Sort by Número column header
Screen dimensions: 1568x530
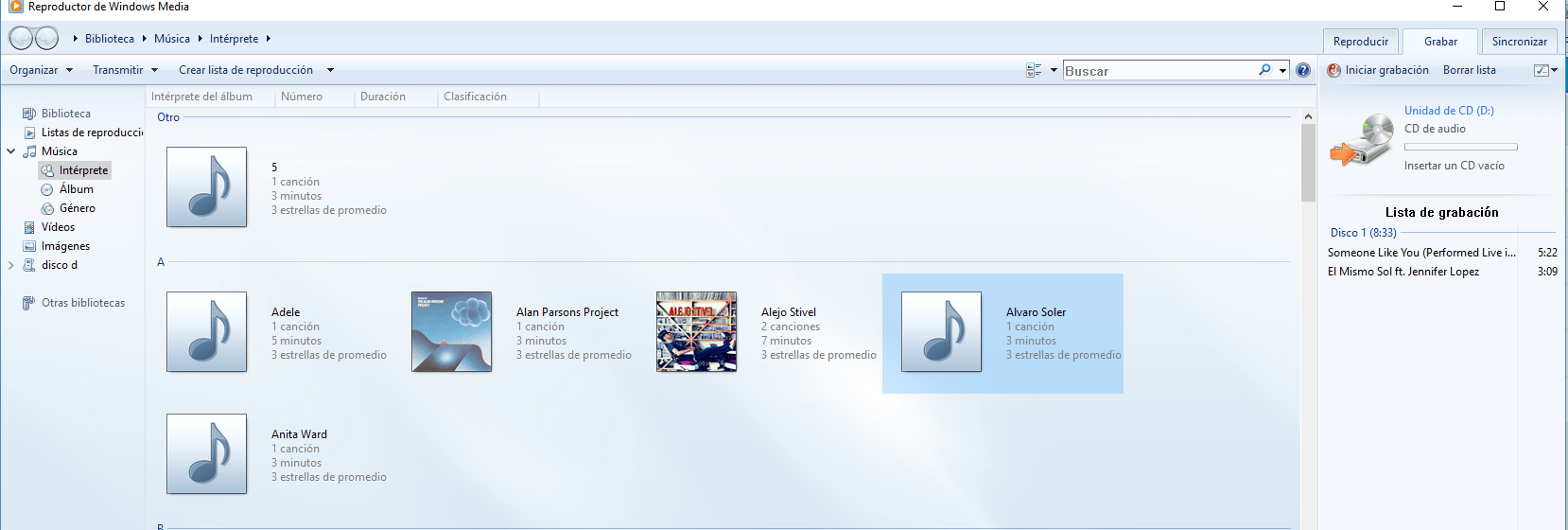(x=302, y=97)
